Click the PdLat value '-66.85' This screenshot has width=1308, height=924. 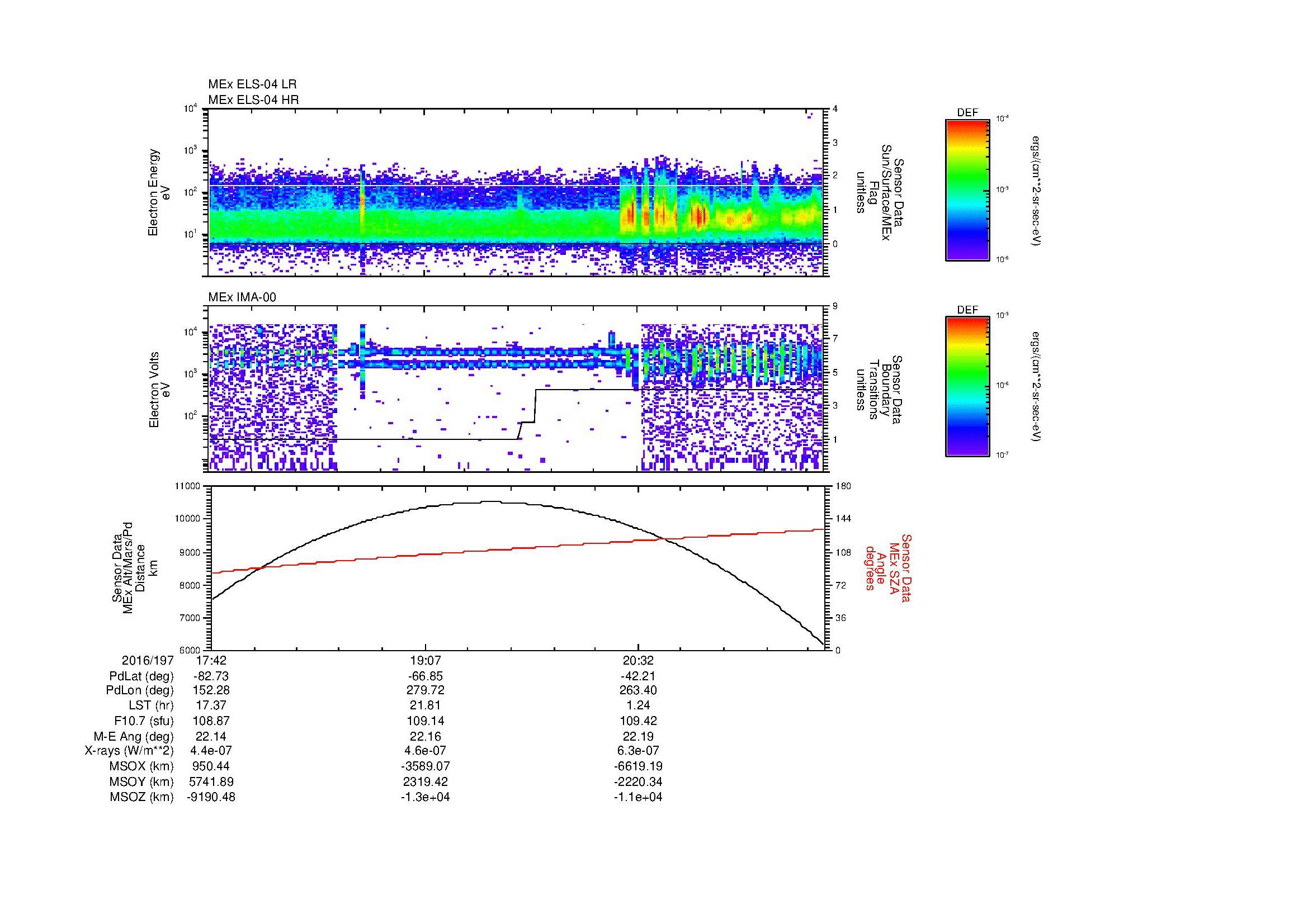pos(425,676)
